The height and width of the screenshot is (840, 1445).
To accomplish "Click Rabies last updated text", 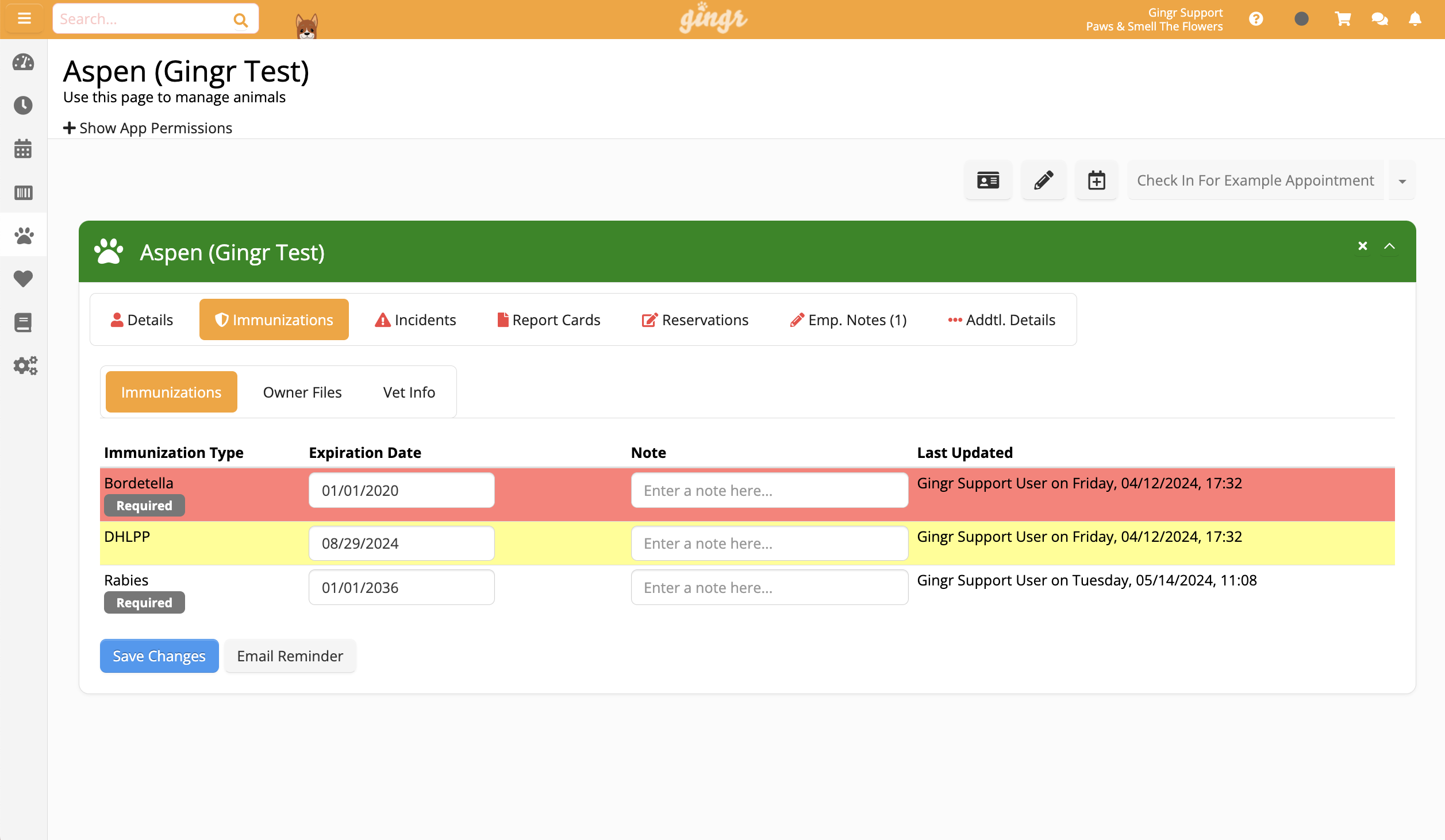I will [1086, 580].
